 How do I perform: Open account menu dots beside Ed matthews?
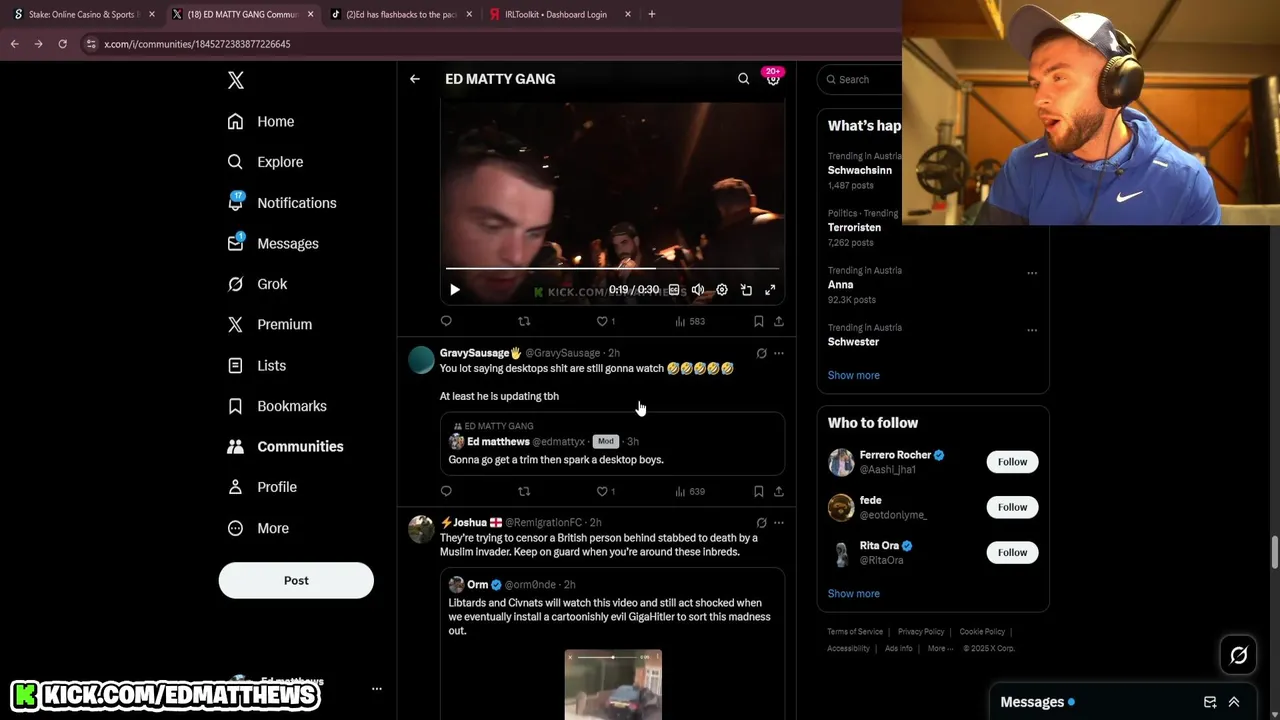pos(377,688)
